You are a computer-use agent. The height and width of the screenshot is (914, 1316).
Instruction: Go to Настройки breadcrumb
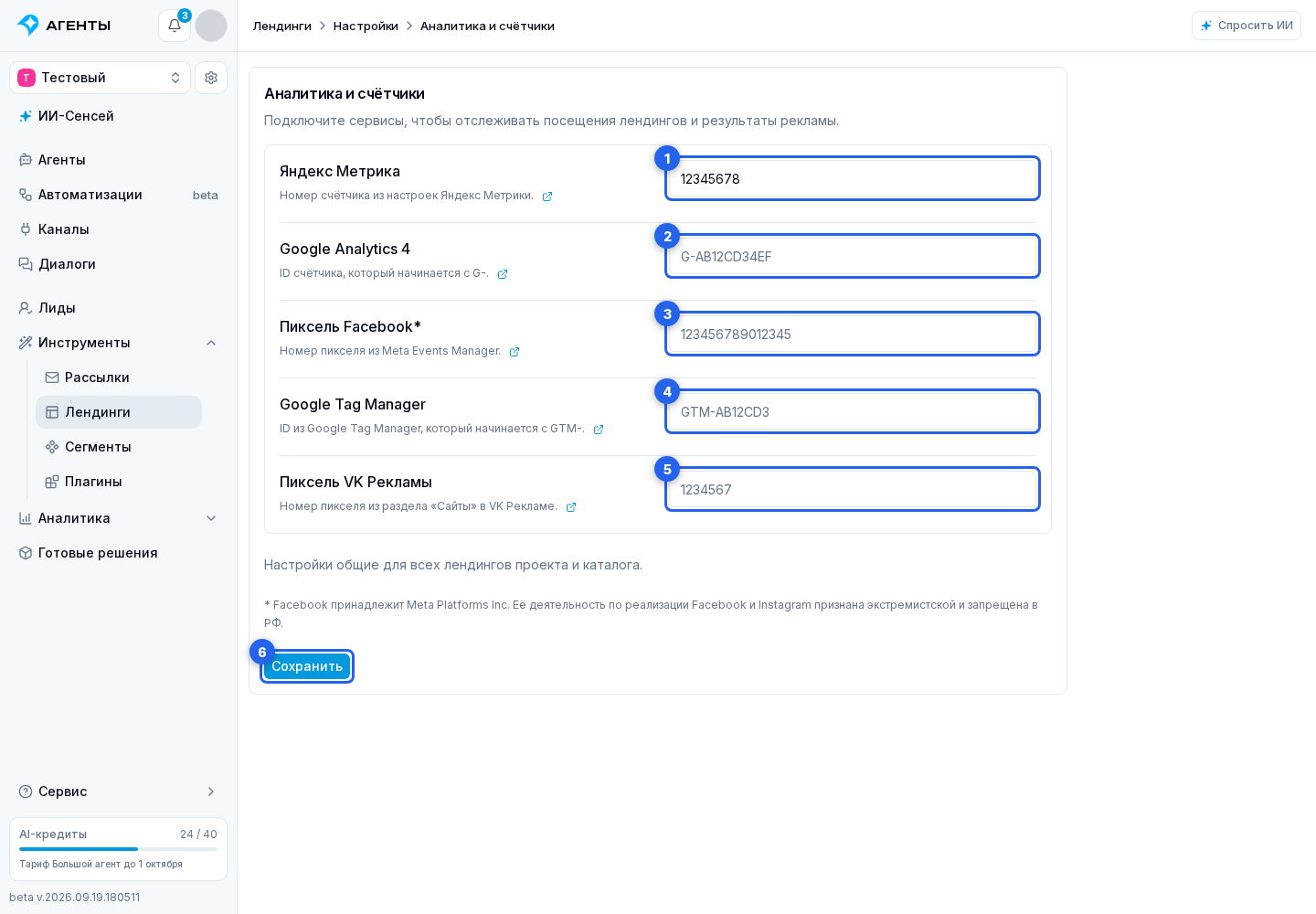coord(366,26)
